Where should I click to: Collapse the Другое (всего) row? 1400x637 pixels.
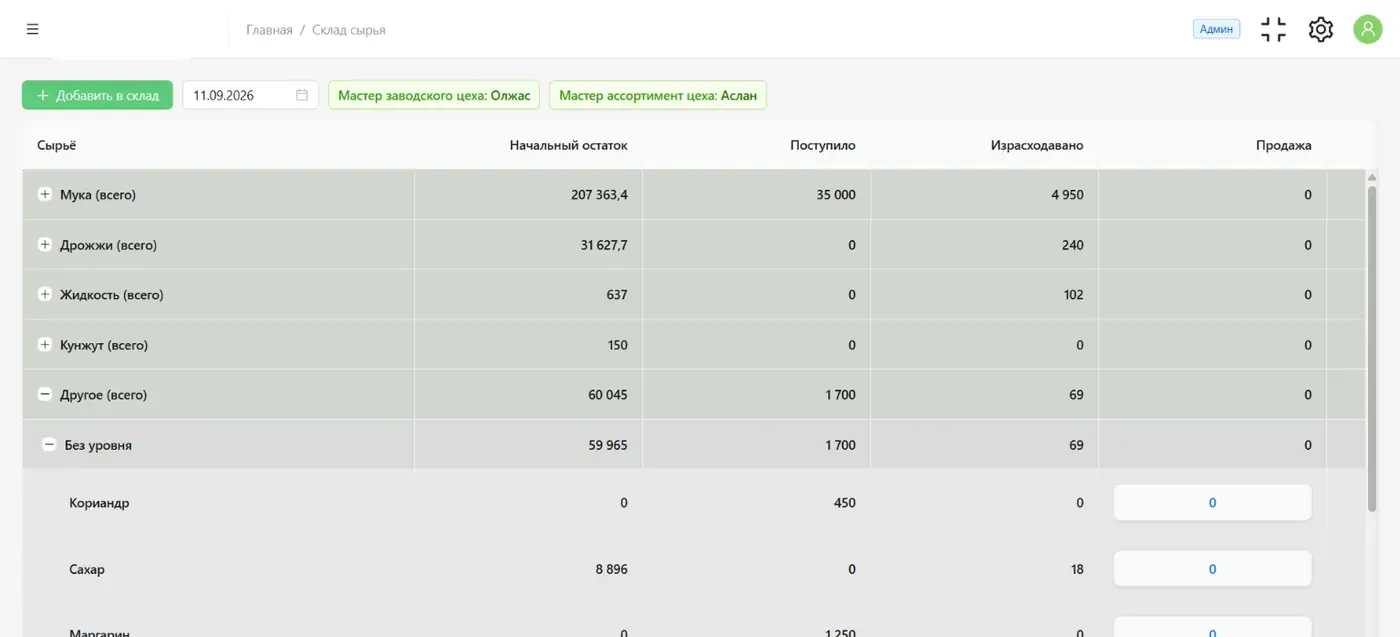(x=44, y=395)
